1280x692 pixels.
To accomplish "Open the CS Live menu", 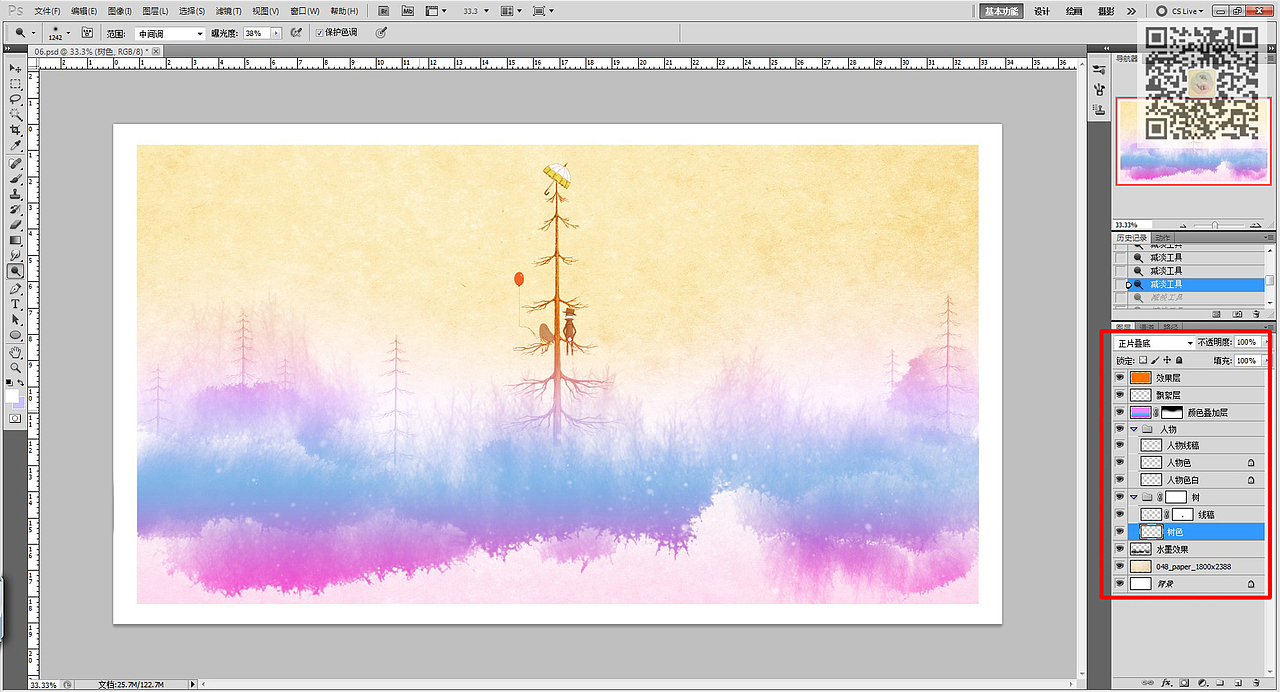I will pos(1180,11).
